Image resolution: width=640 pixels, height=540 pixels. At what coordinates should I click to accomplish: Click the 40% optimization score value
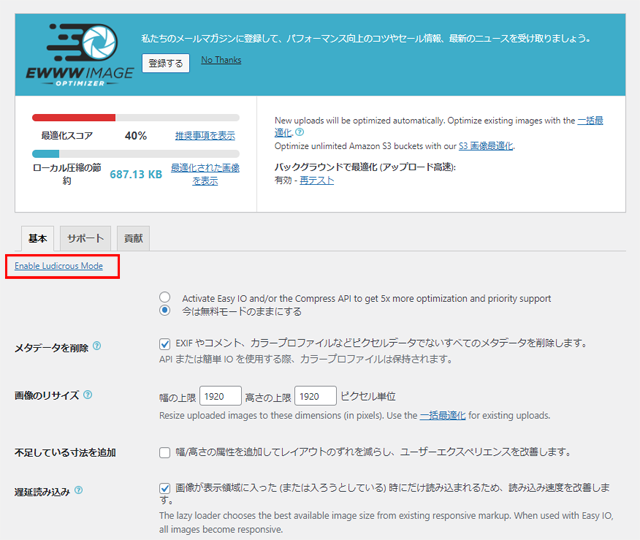pos(136,136)
